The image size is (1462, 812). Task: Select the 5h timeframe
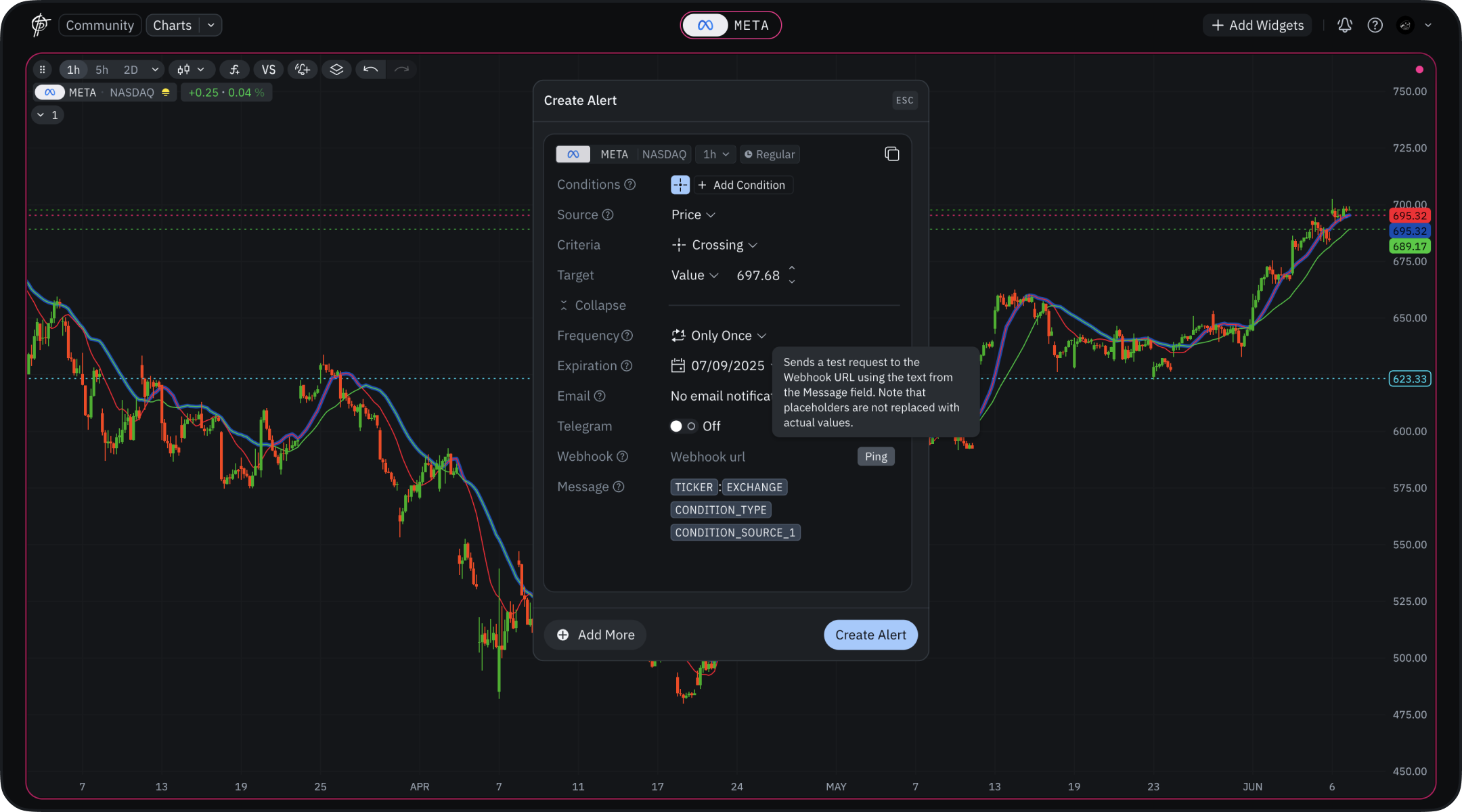pyautogui.click(x=102, y=69)
